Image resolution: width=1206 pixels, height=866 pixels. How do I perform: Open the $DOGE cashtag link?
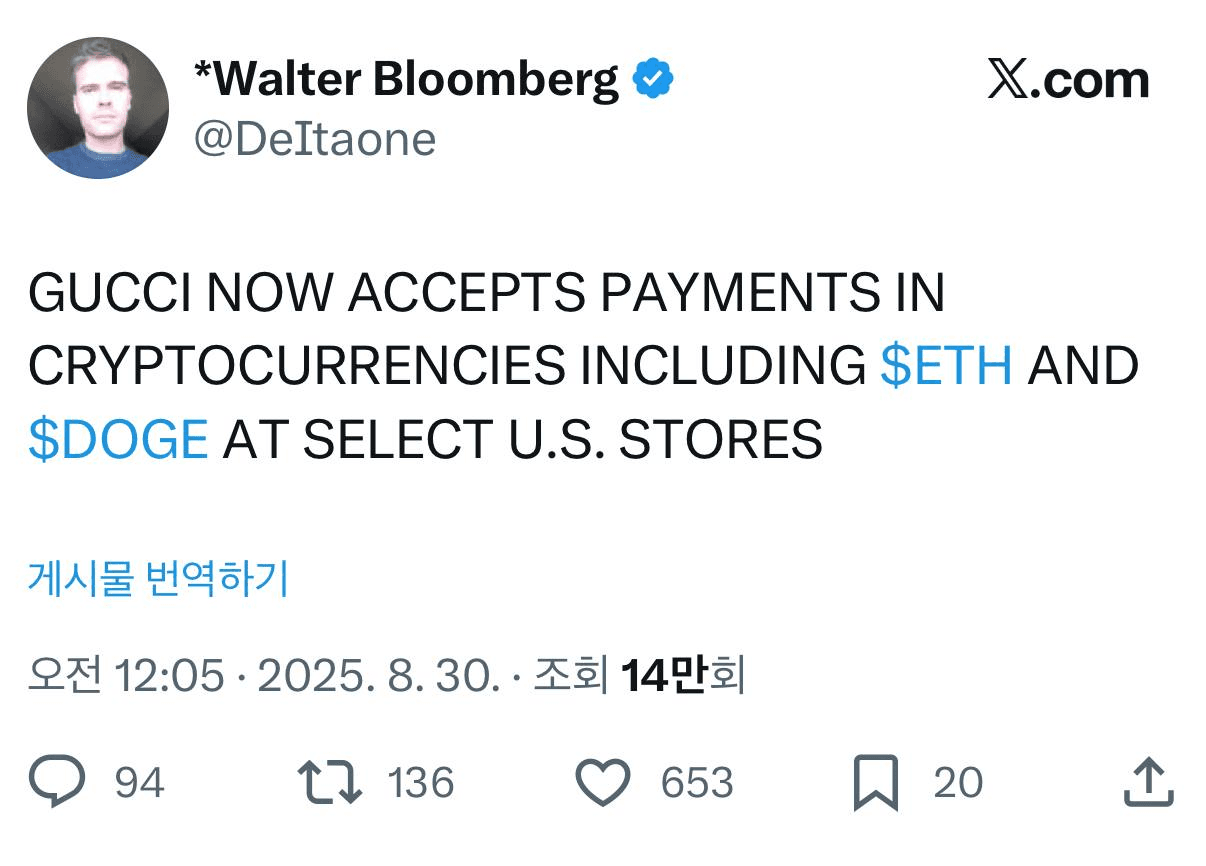[118, 439]
